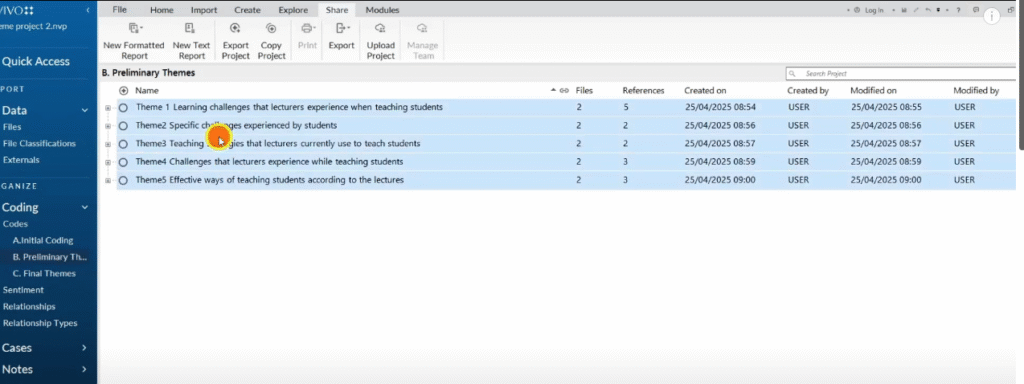This screenshot has width=1024, height=384.
Task: Click the pencil edit icon in the title bar
Action: point(916,10)
